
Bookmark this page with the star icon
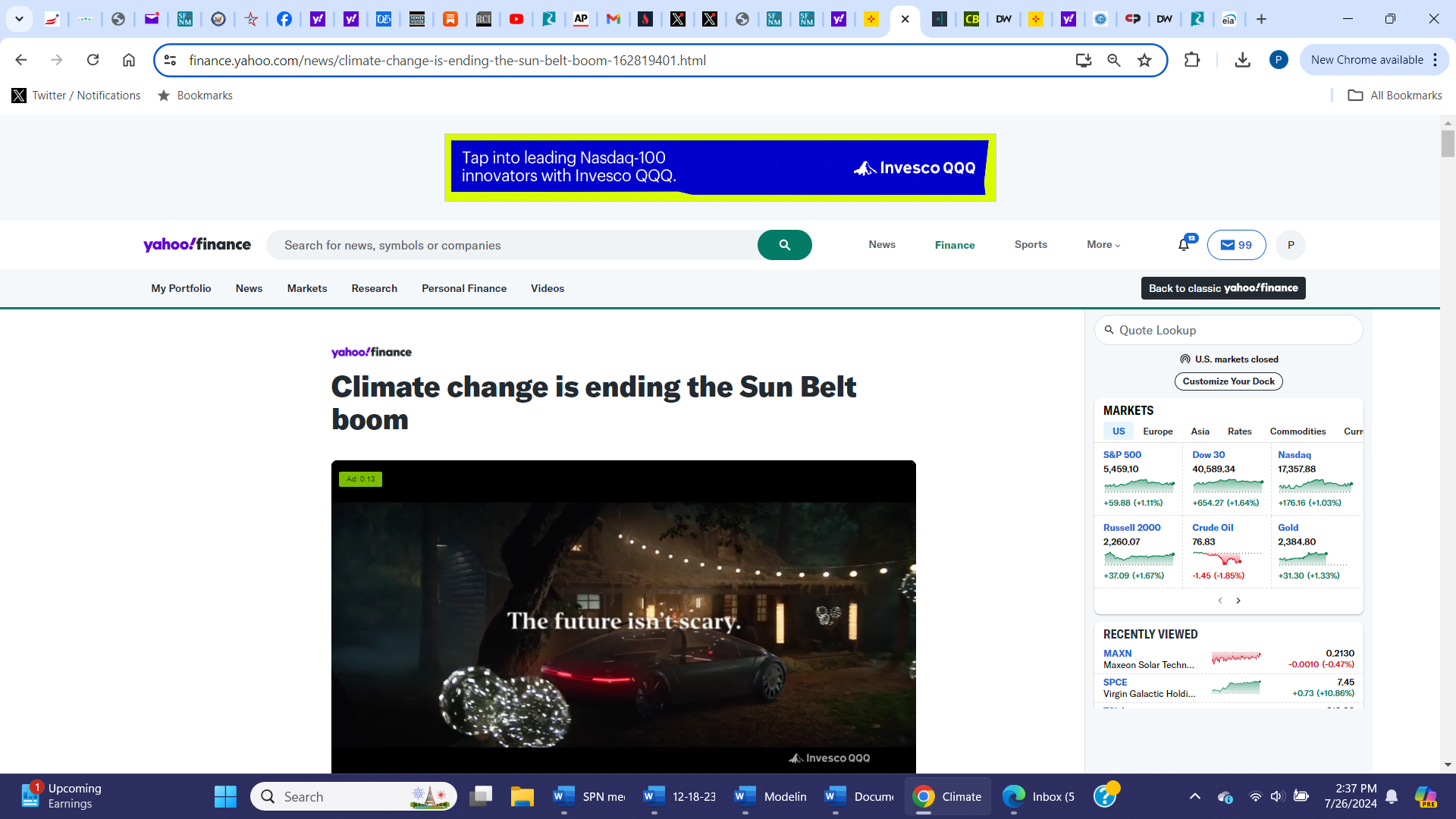pos(1144,60)
